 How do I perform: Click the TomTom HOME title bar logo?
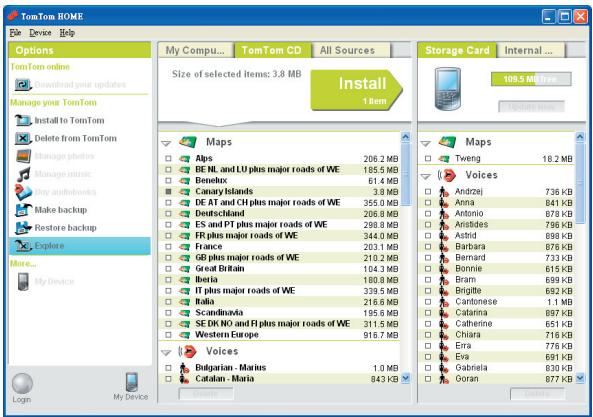coord(13,16)
